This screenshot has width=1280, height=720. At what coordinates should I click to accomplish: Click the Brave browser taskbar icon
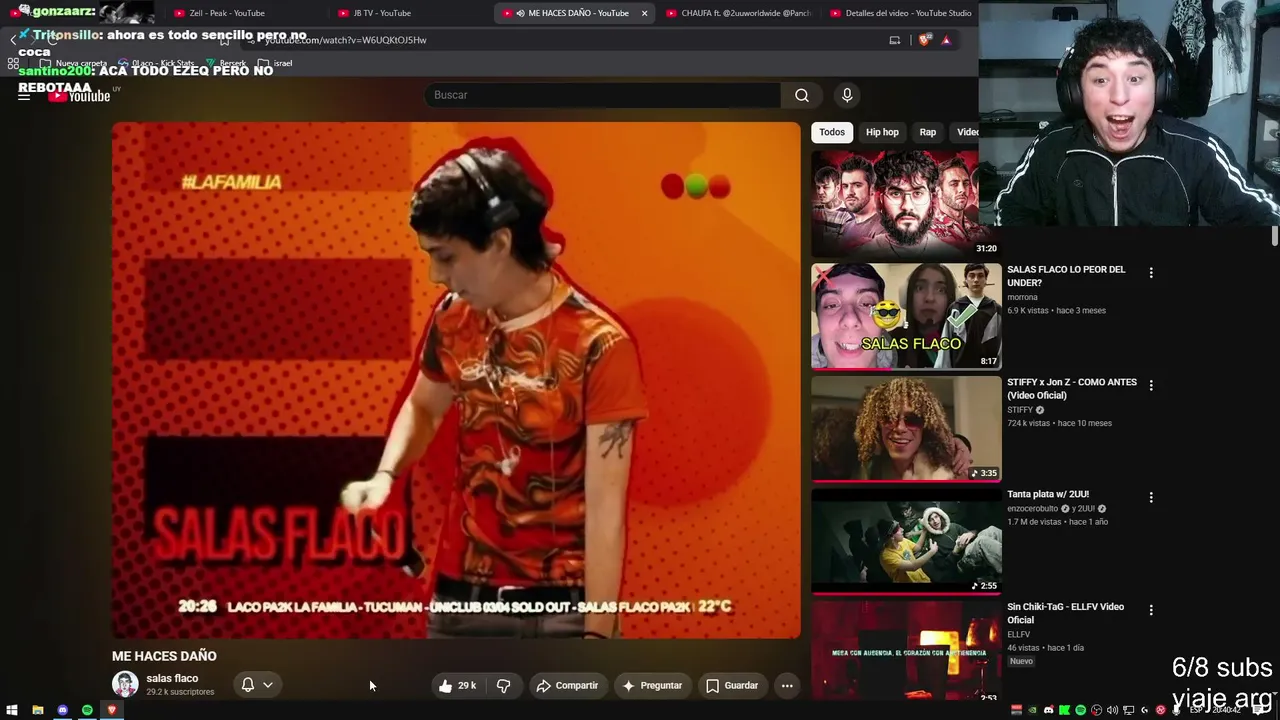click(x=112, y=710)
